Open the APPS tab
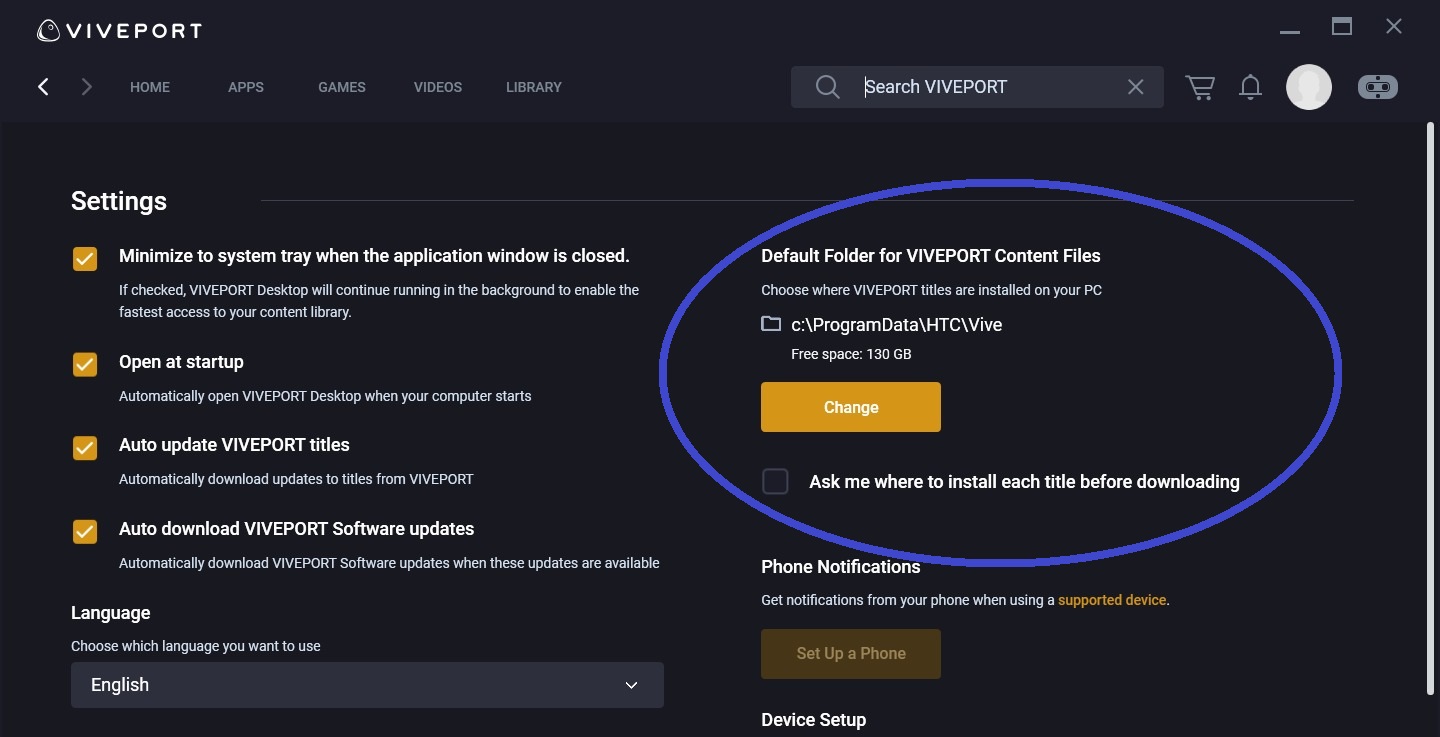This screenshot has height=737, width=1440. [x=246, y=87]
